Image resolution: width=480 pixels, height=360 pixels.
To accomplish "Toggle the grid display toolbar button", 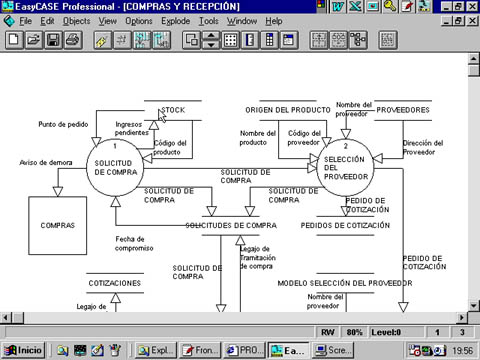I will click(230, 40).
